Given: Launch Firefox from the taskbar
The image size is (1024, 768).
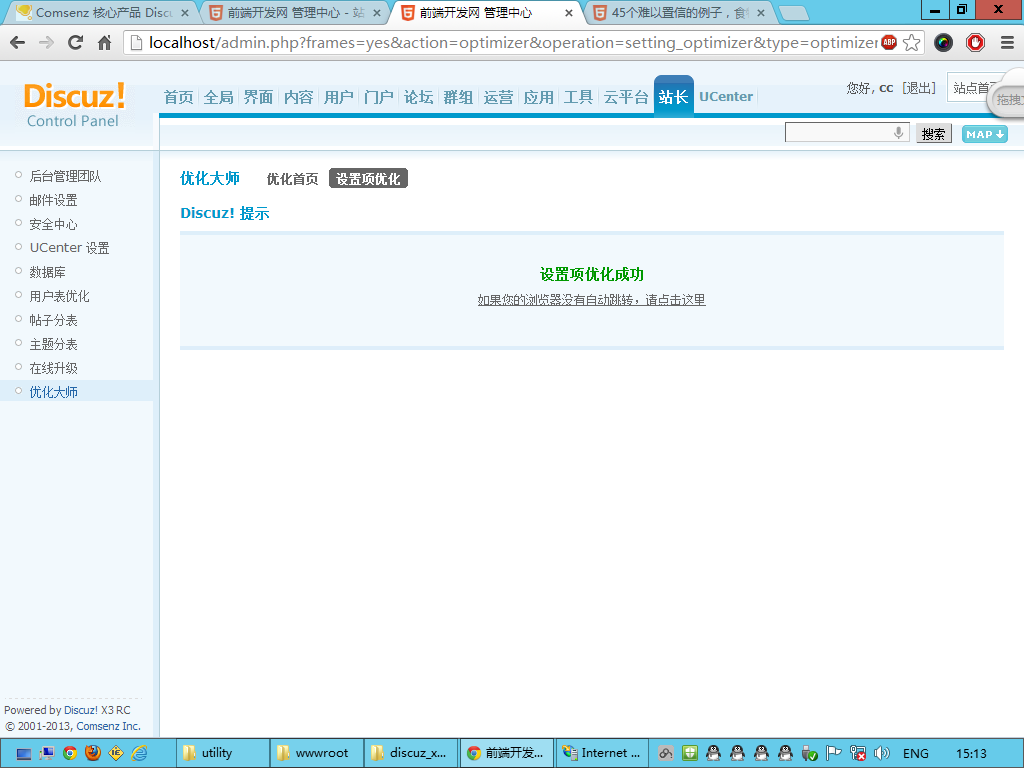Looking at the screenshot, I should [93, 753].
